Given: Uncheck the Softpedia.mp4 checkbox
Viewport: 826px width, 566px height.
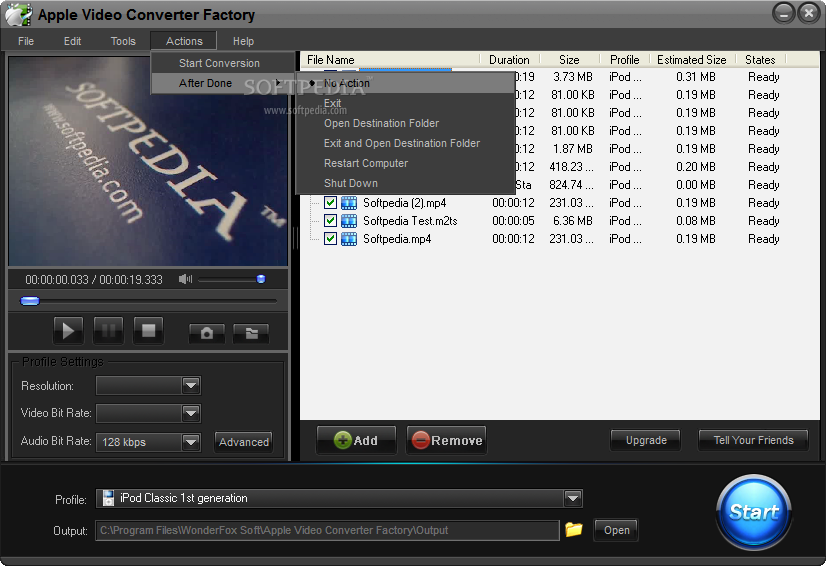Looking at the screenshot, I should tap(330, 239).
